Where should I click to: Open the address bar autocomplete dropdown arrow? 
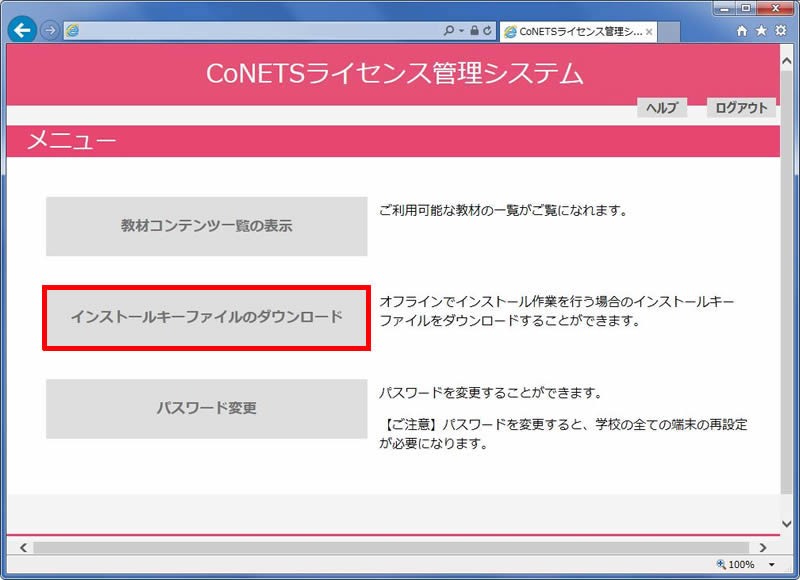point(461,31)
